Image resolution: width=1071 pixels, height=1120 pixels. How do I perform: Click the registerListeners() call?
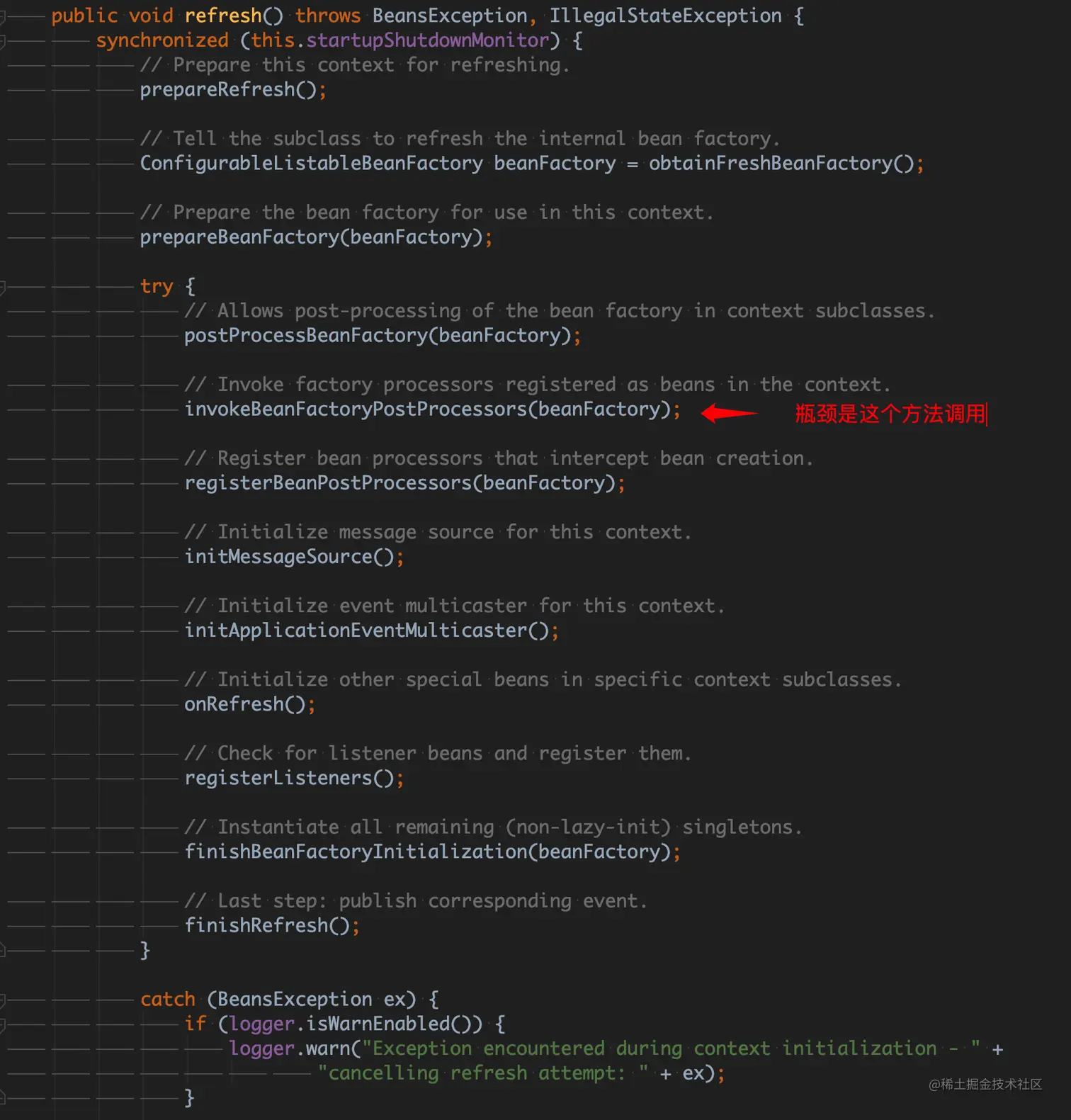coord(294,778)
